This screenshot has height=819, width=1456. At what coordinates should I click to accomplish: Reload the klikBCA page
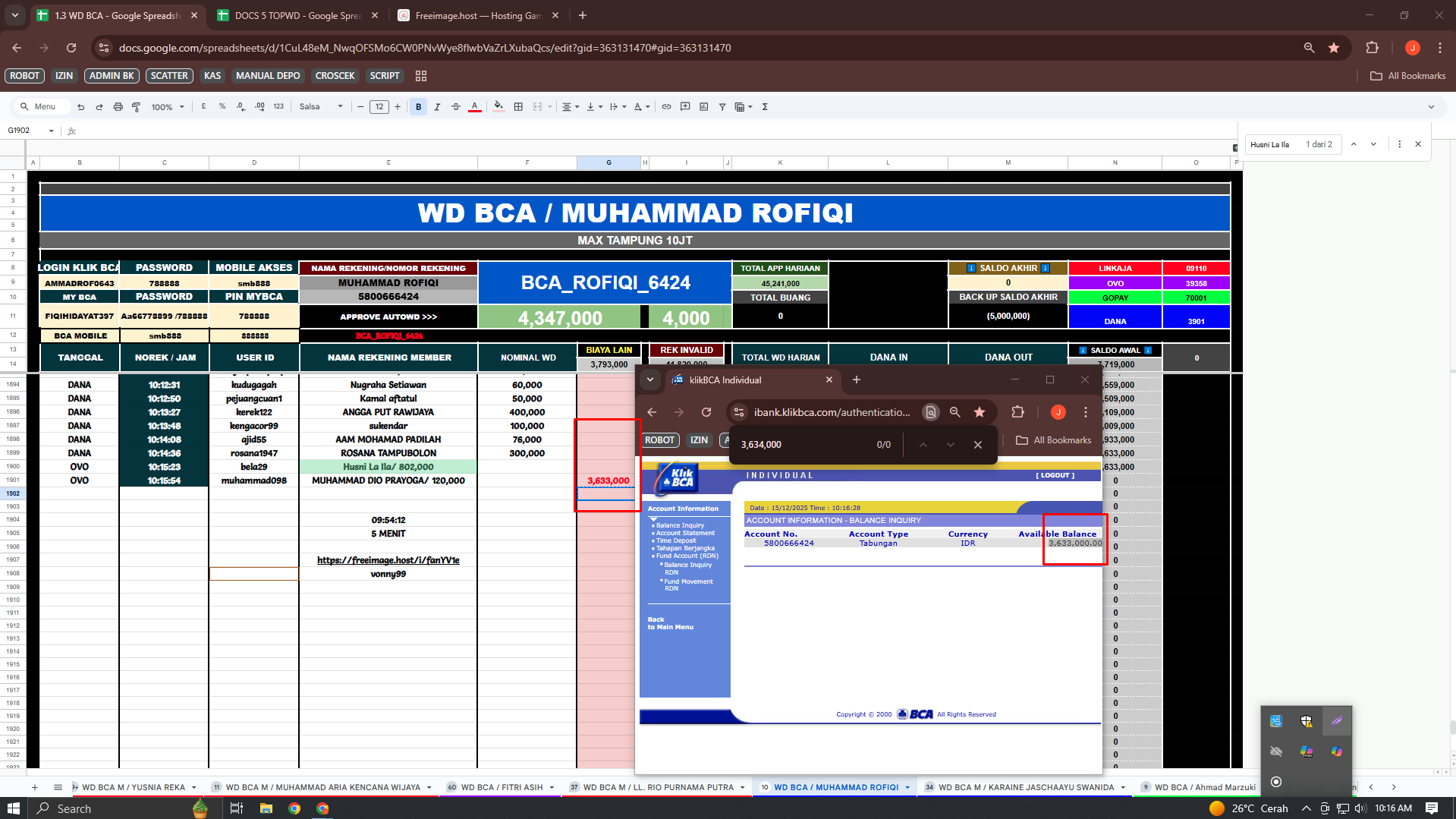706,412
